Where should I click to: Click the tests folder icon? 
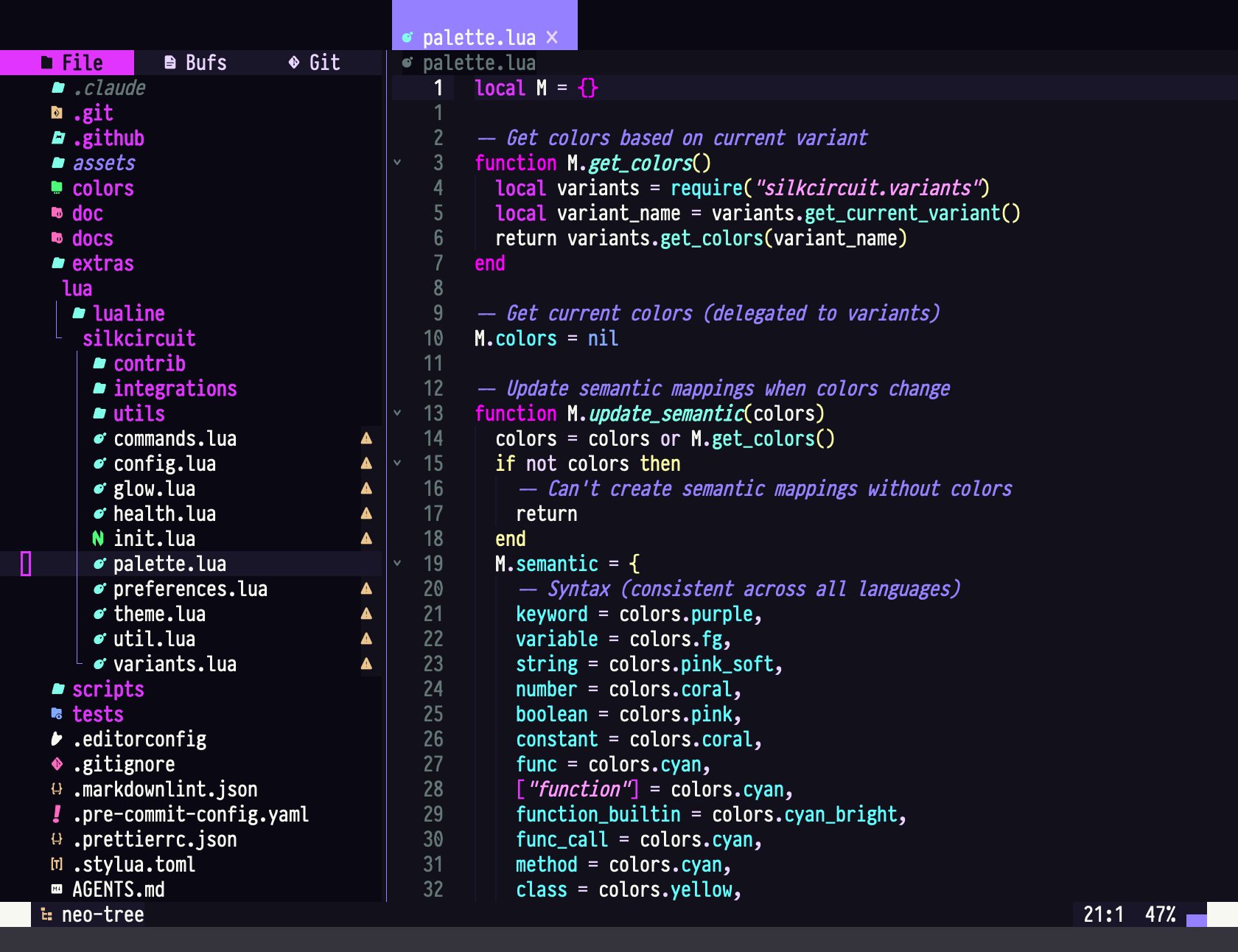tap(57, 714)
